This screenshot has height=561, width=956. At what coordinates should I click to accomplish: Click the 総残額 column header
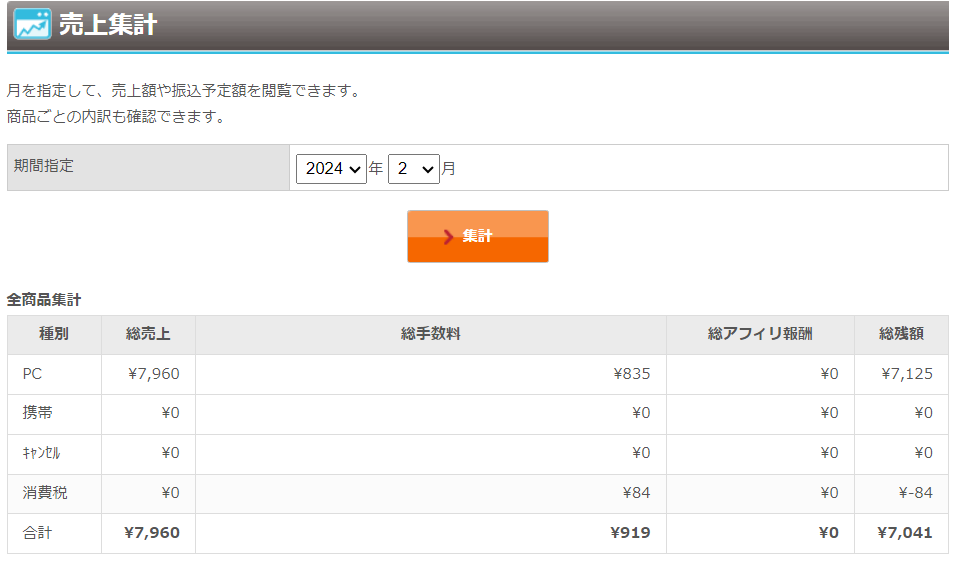pyautogui.click(x=901, y=334)
